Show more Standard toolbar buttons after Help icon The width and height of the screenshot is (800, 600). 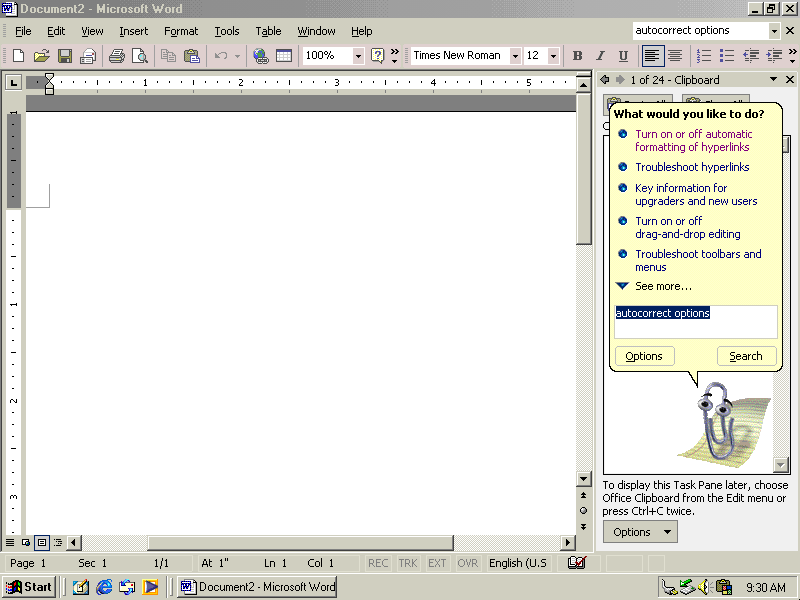coord(394,56)
